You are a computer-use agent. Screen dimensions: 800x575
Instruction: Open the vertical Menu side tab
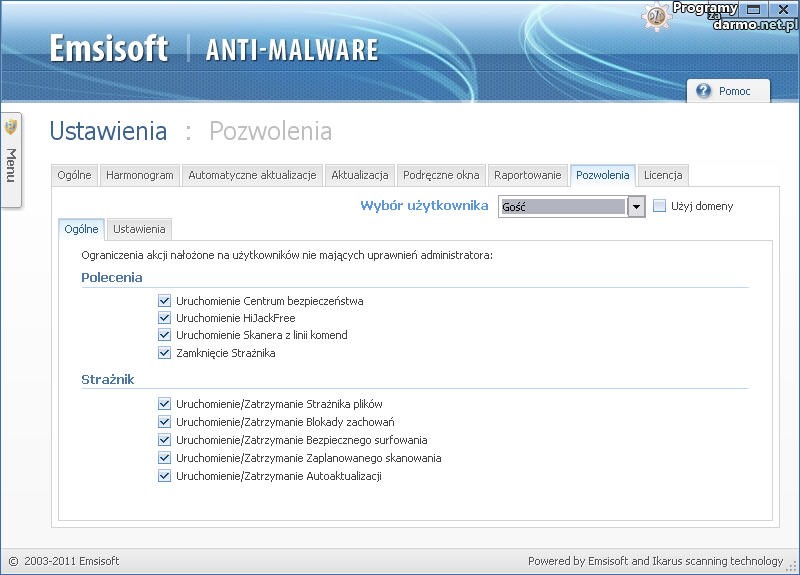coord(11,165)
